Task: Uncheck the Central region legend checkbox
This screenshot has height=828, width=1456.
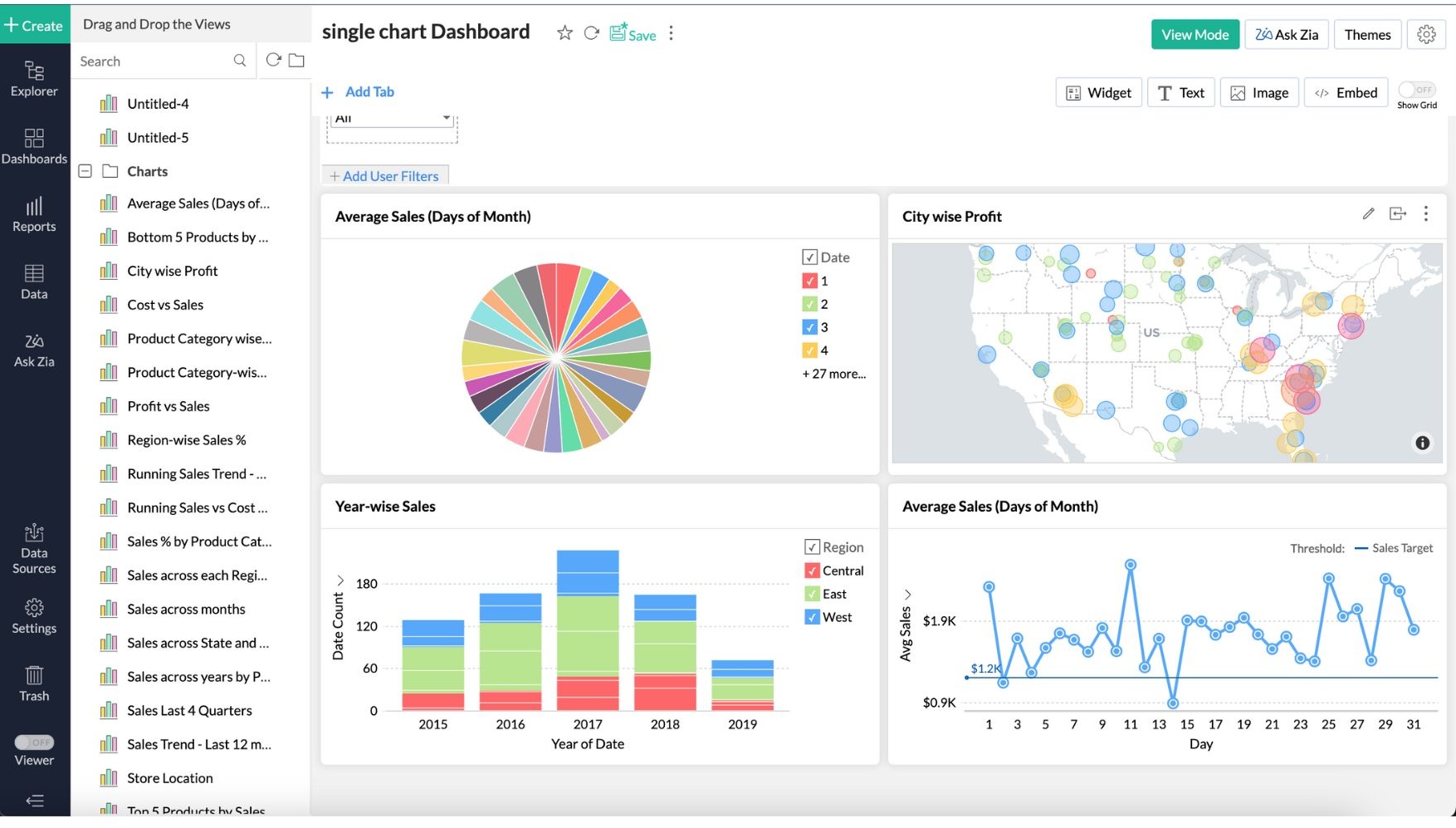Action: [812, 571]
